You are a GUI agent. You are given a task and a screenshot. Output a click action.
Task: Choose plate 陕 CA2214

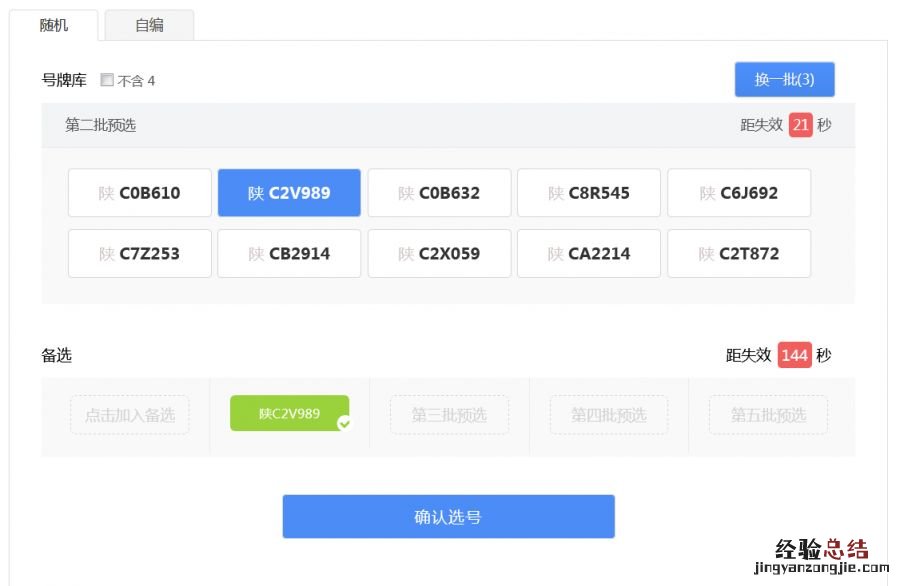click(589, 254)
